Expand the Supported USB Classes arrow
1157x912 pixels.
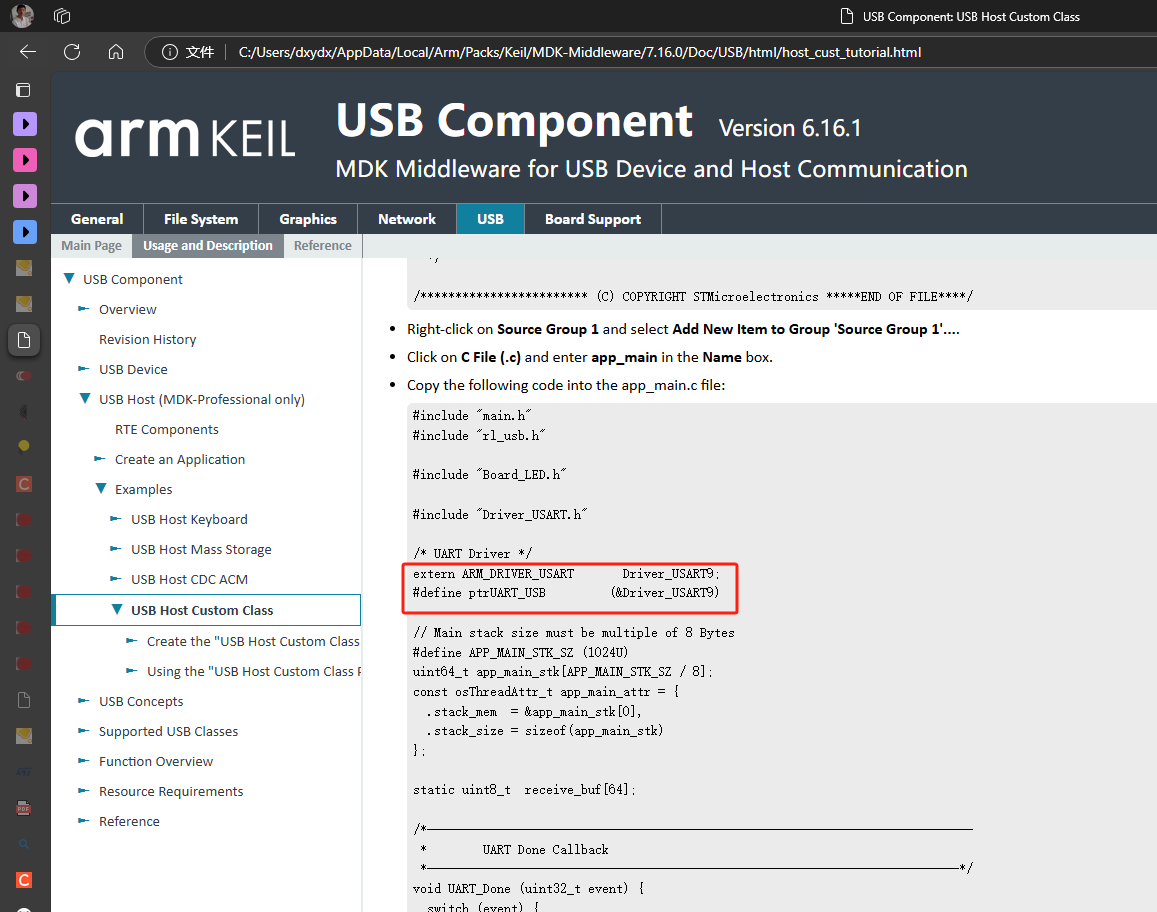tap(84, 730)
